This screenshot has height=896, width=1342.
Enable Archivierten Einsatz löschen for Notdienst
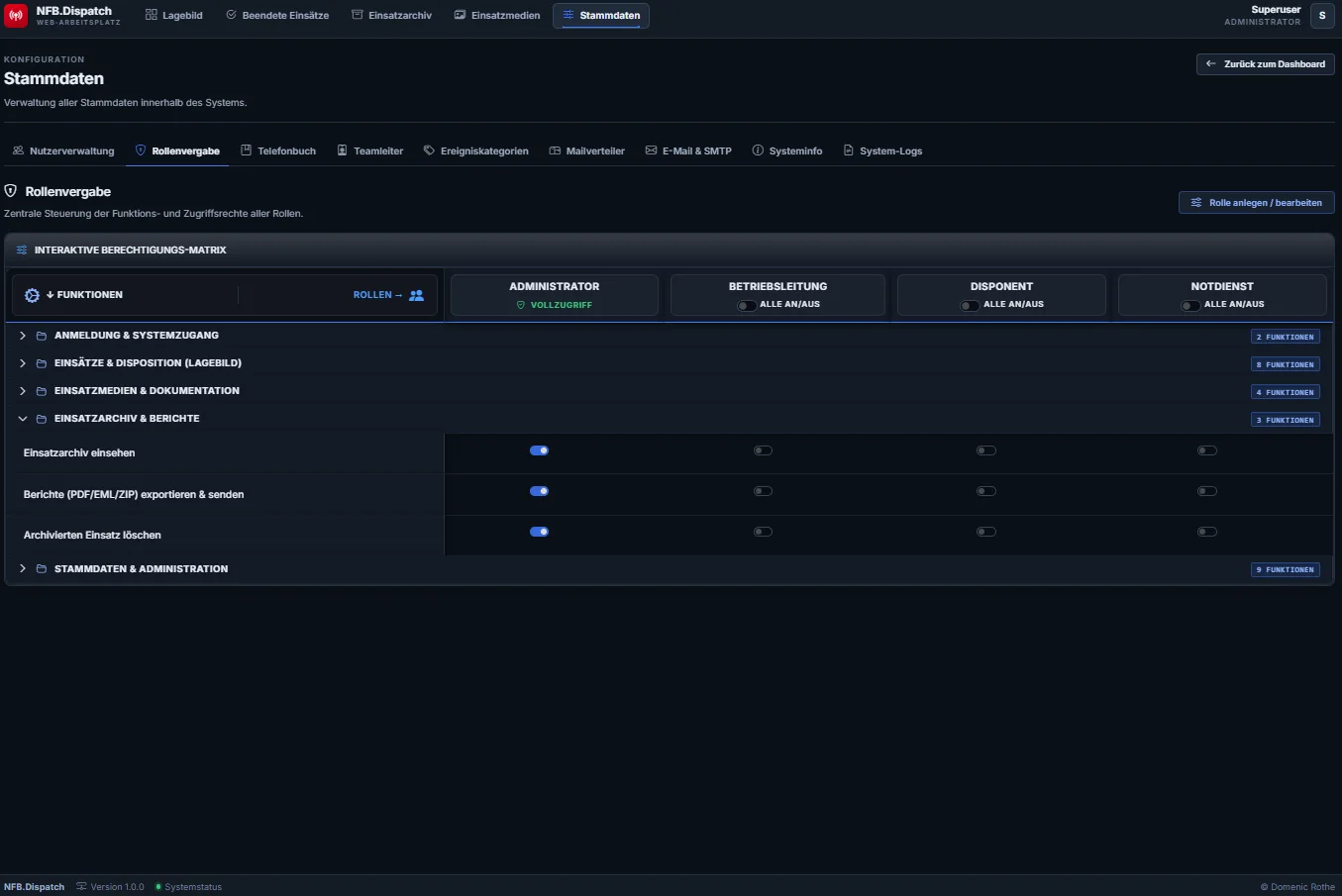(1207, 532)
